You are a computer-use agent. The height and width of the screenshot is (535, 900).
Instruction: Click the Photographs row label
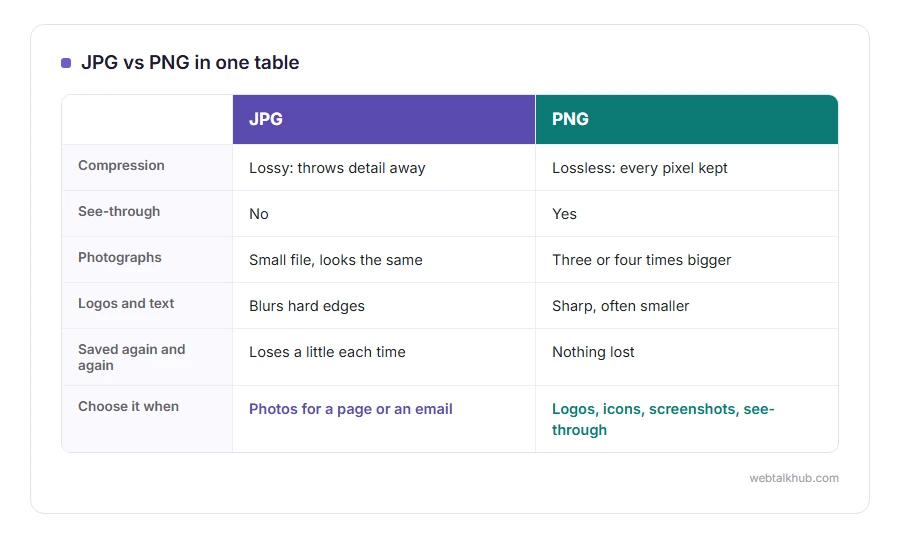(119, 258)
